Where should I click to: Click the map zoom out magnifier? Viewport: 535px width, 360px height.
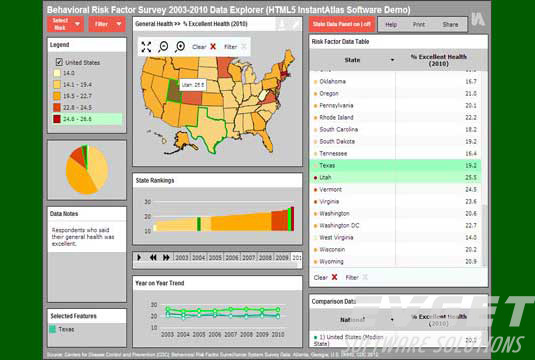163,46
